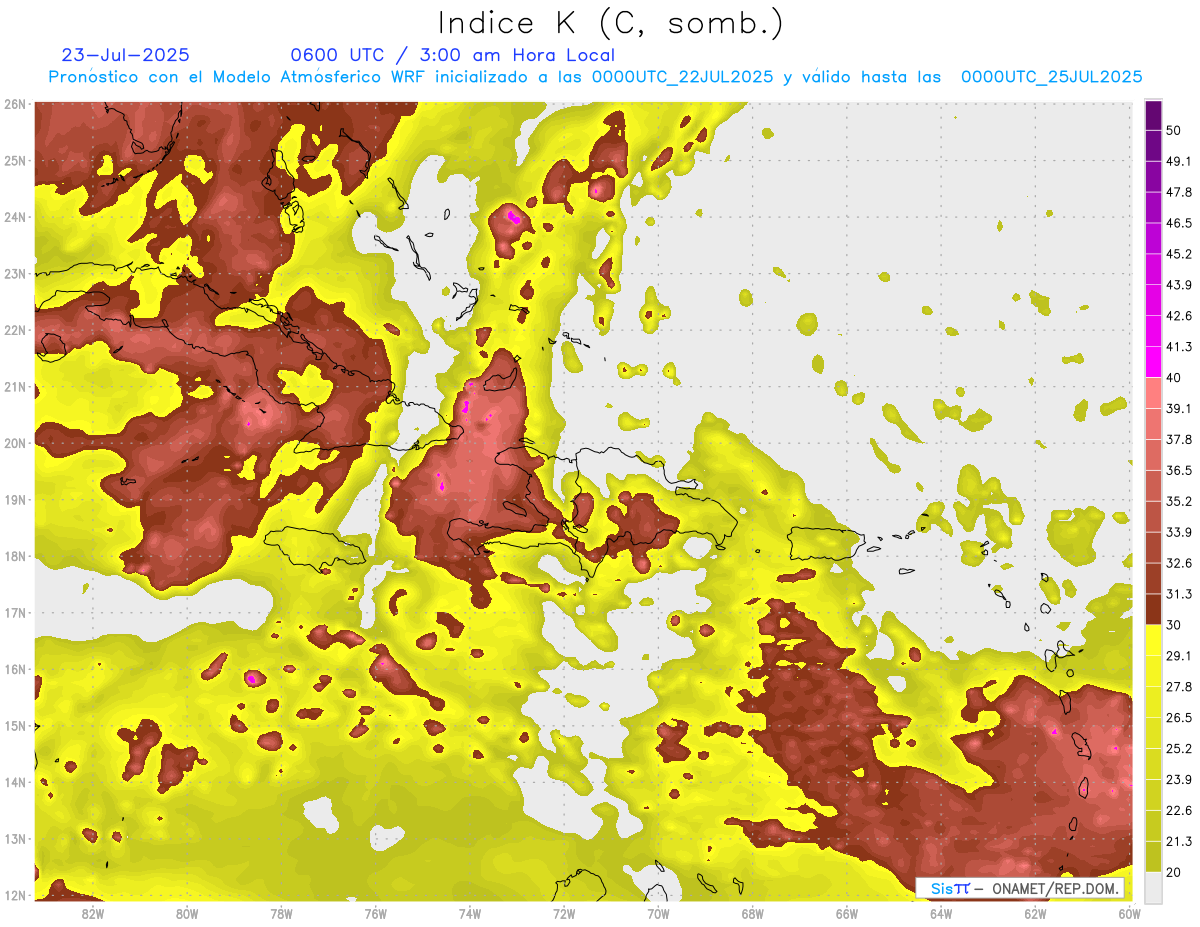Click the "41.3" value on the color scale

[x=1178, y=347]
